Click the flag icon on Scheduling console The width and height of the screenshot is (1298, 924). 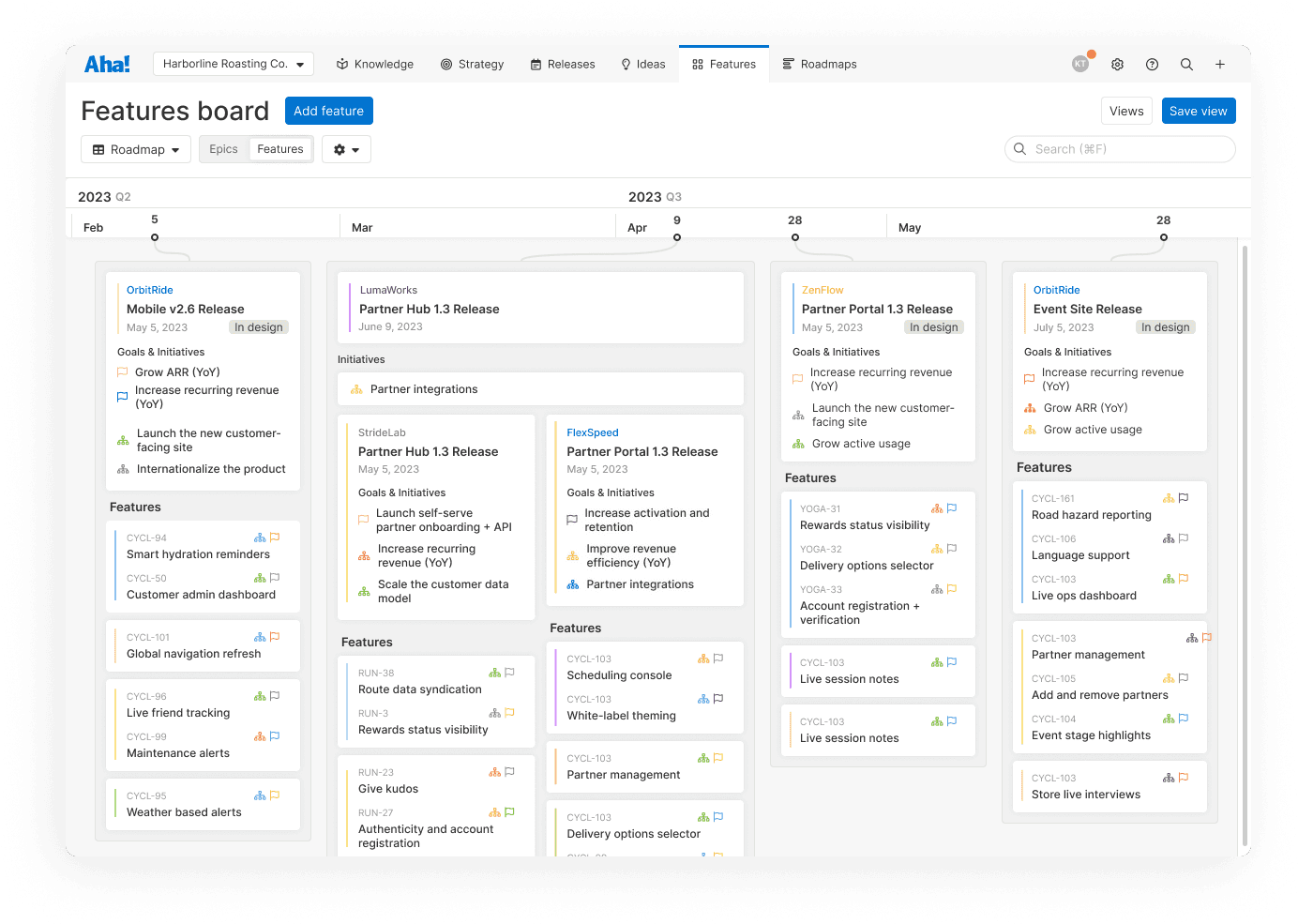[718, 659]
